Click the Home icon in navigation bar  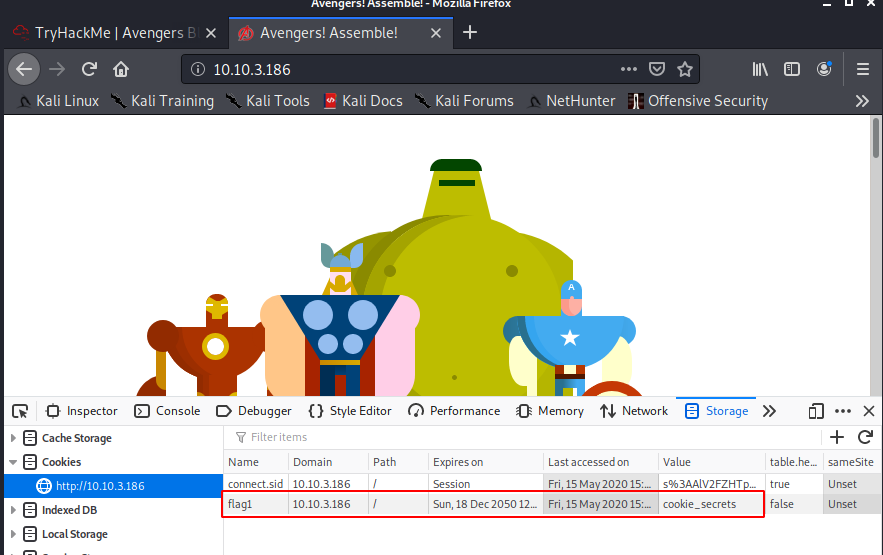pos(121,69)
